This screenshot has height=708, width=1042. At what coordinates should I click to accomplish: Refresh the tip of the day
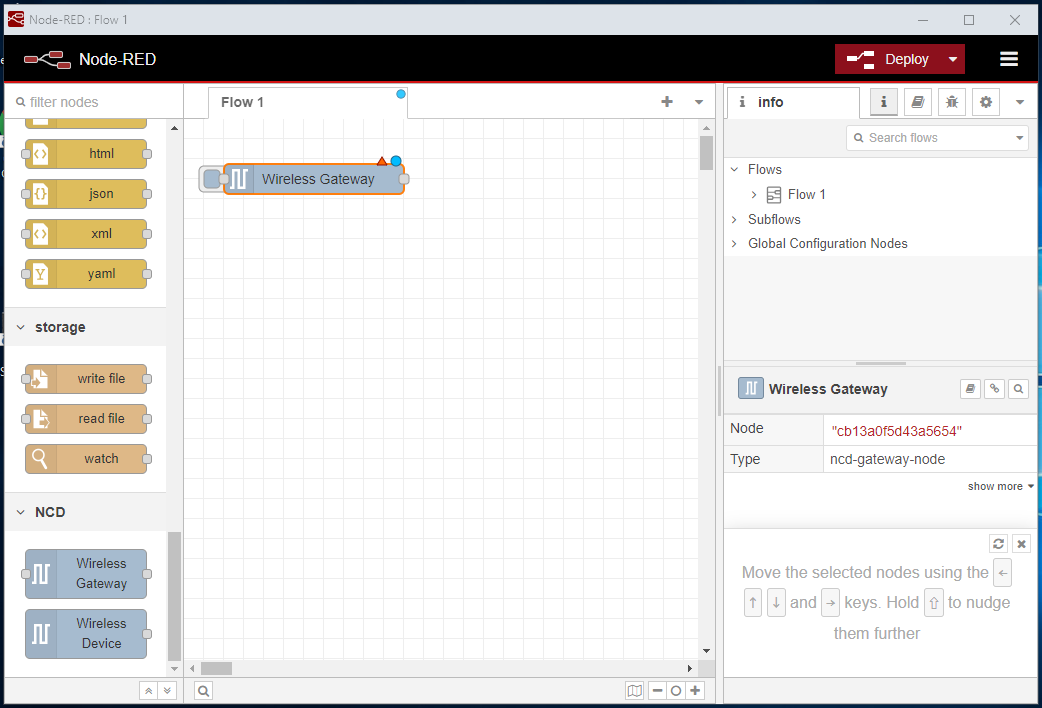[x=998, y=544]
